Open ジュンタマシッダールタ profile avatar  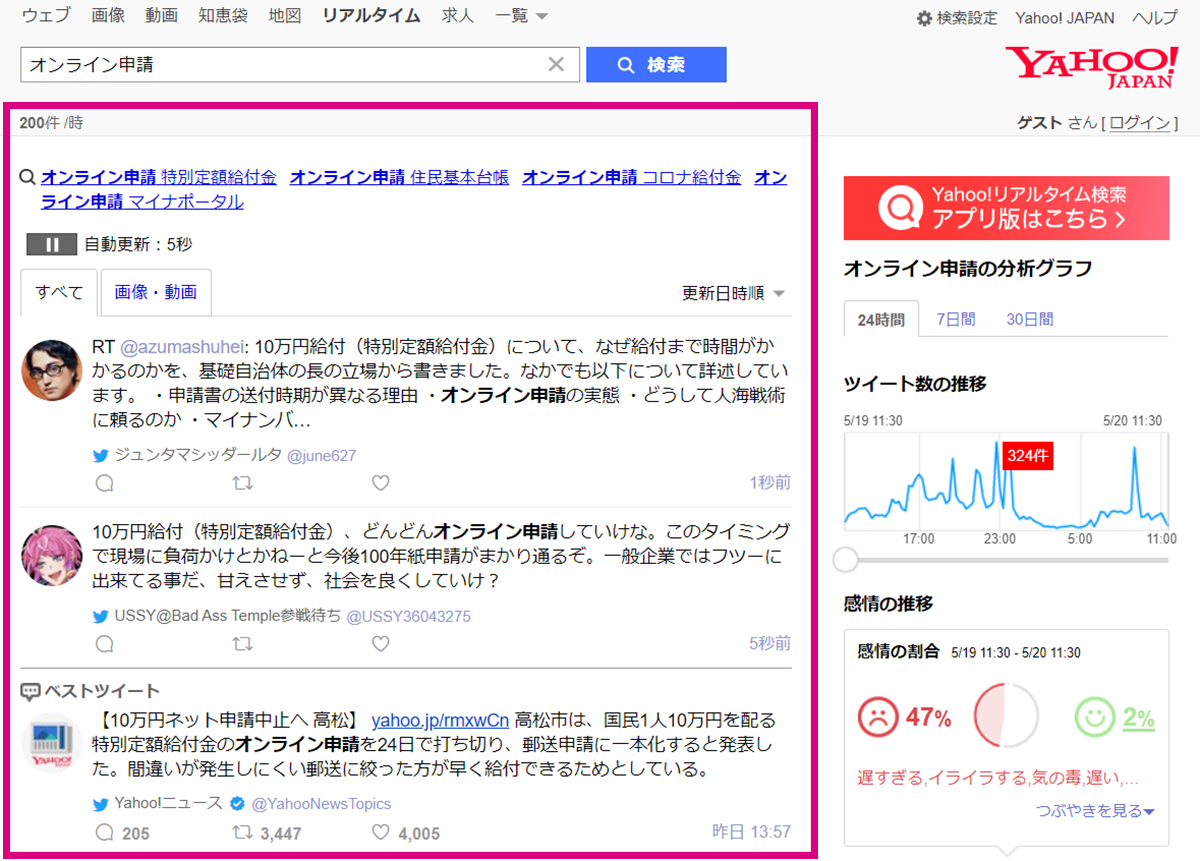52,370
